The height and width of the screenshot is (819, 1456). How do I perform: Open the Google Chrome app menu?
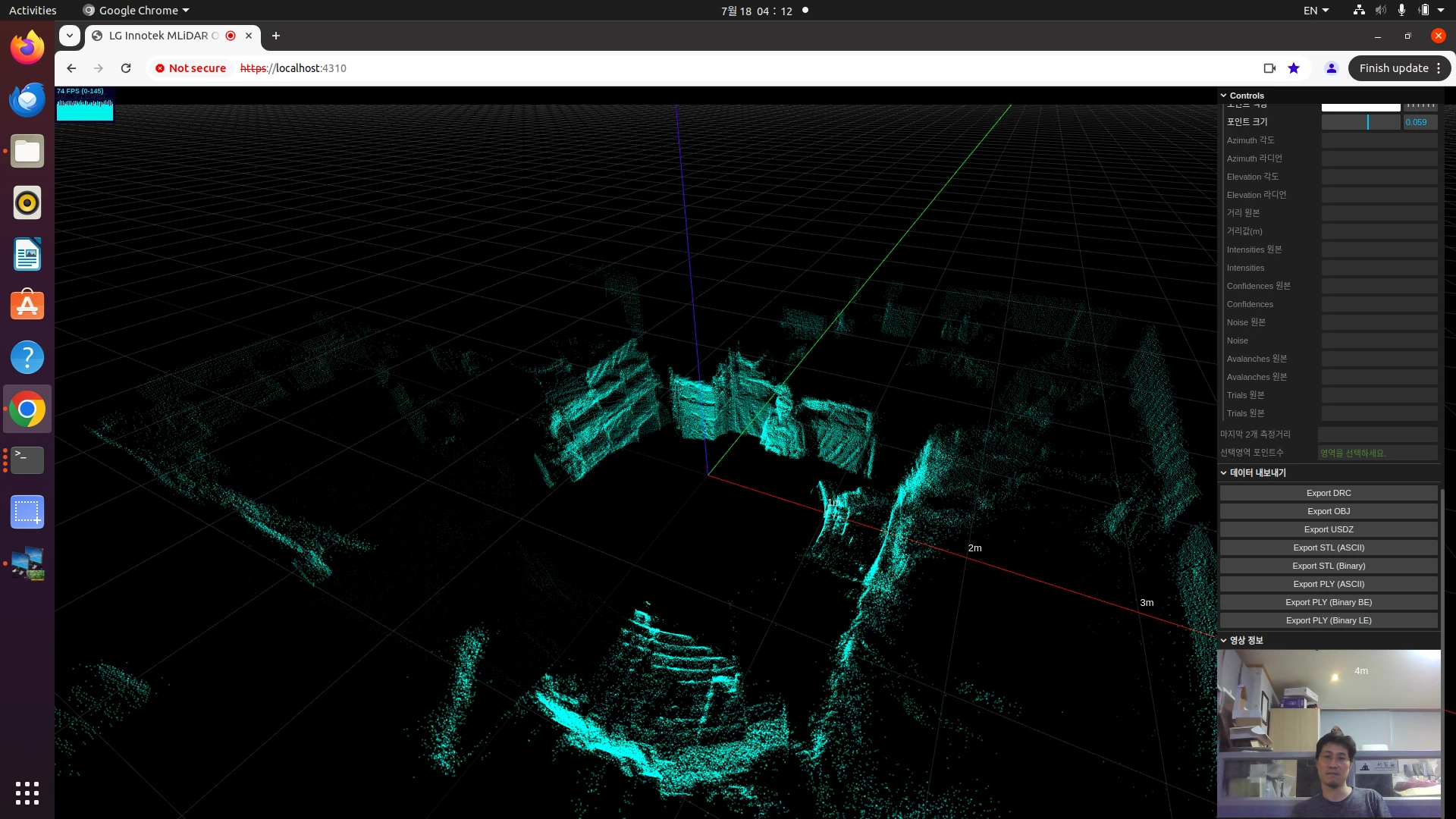136,11
